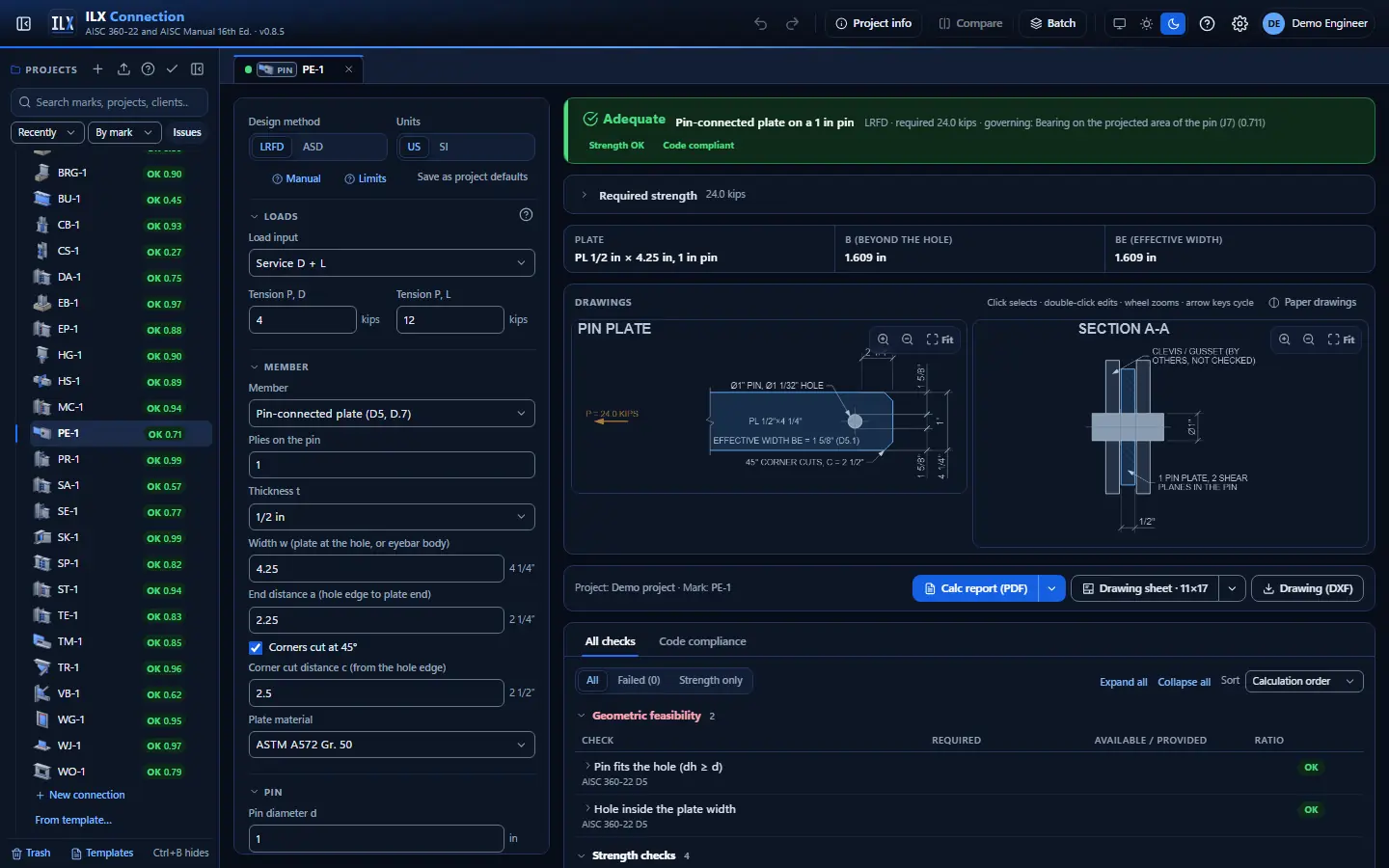Show Failed (0) checks only
Screen dimensions: 1389x868
click(639, 681)
